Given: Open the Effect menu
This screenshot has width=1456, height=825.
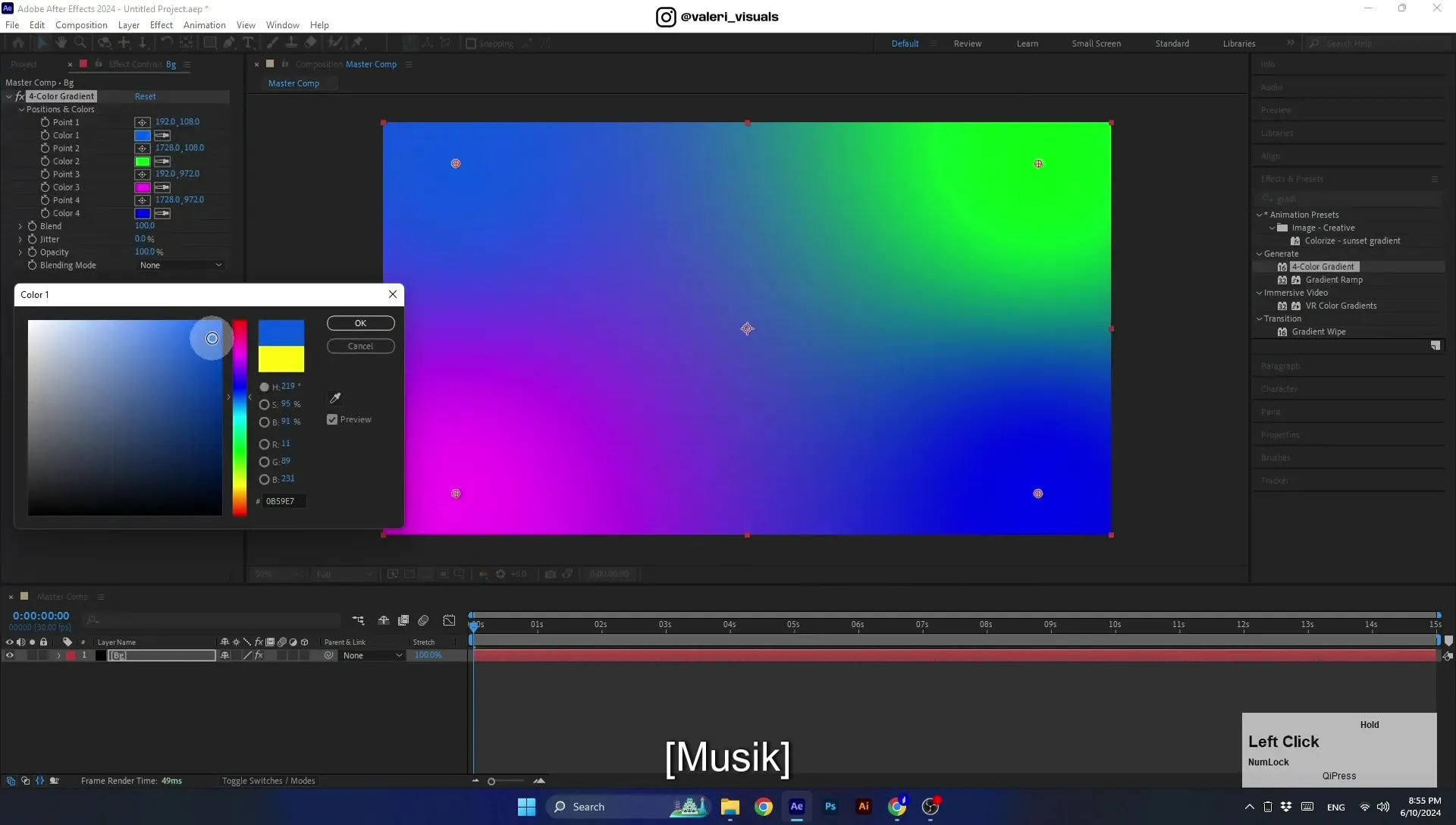Looking at the screenshot, I should coord(162,25).
